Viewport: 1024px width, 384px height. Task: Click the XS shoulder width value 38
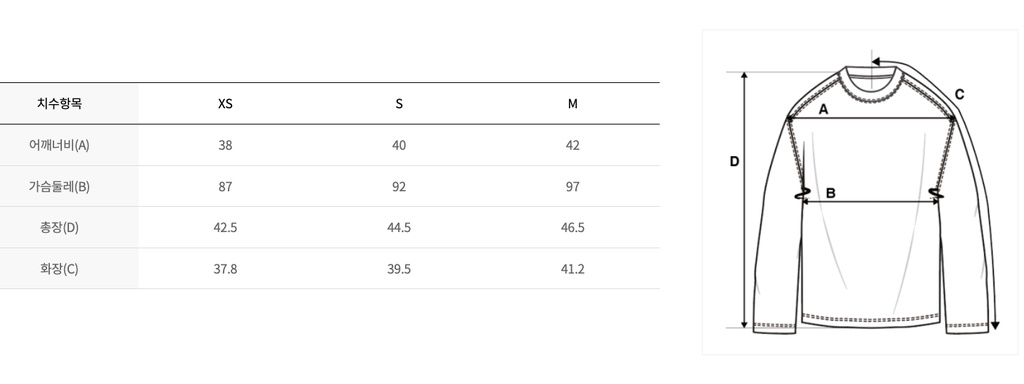tap(225, 145)
